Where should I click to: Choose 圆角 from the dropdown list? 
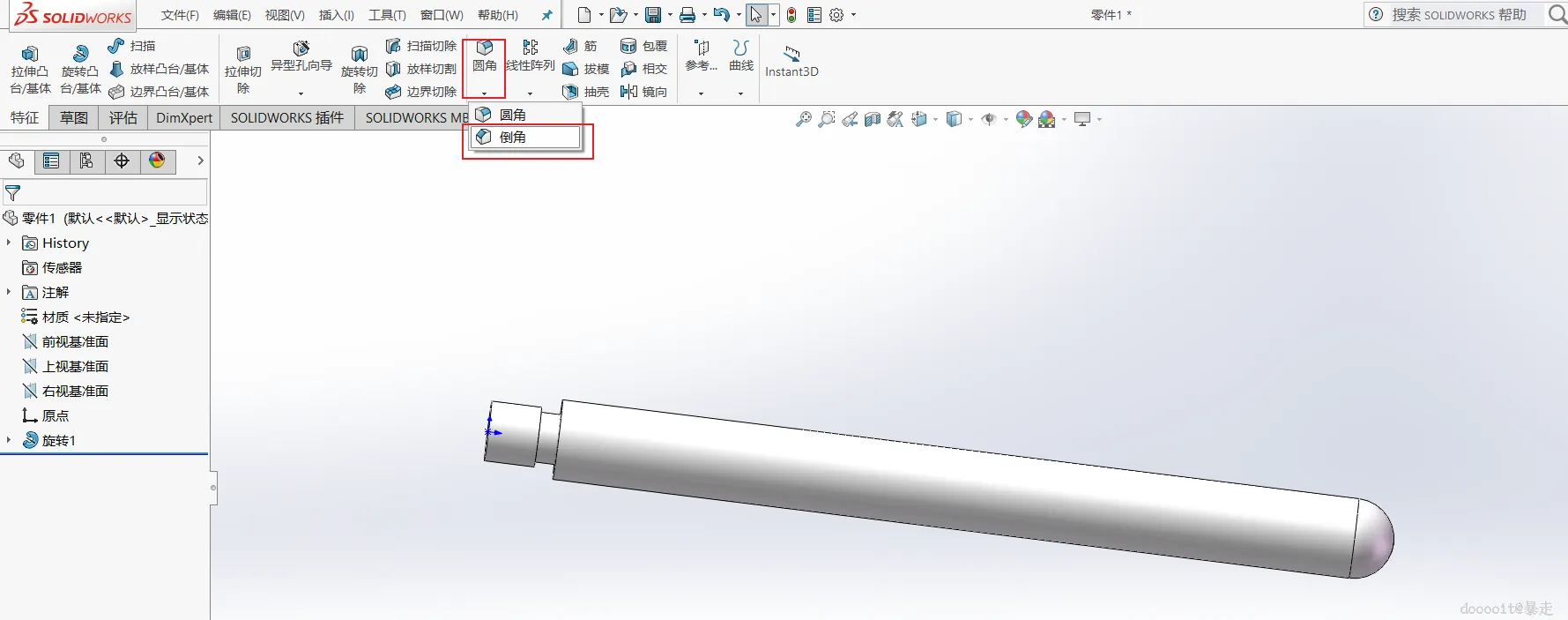click(525, 115)
